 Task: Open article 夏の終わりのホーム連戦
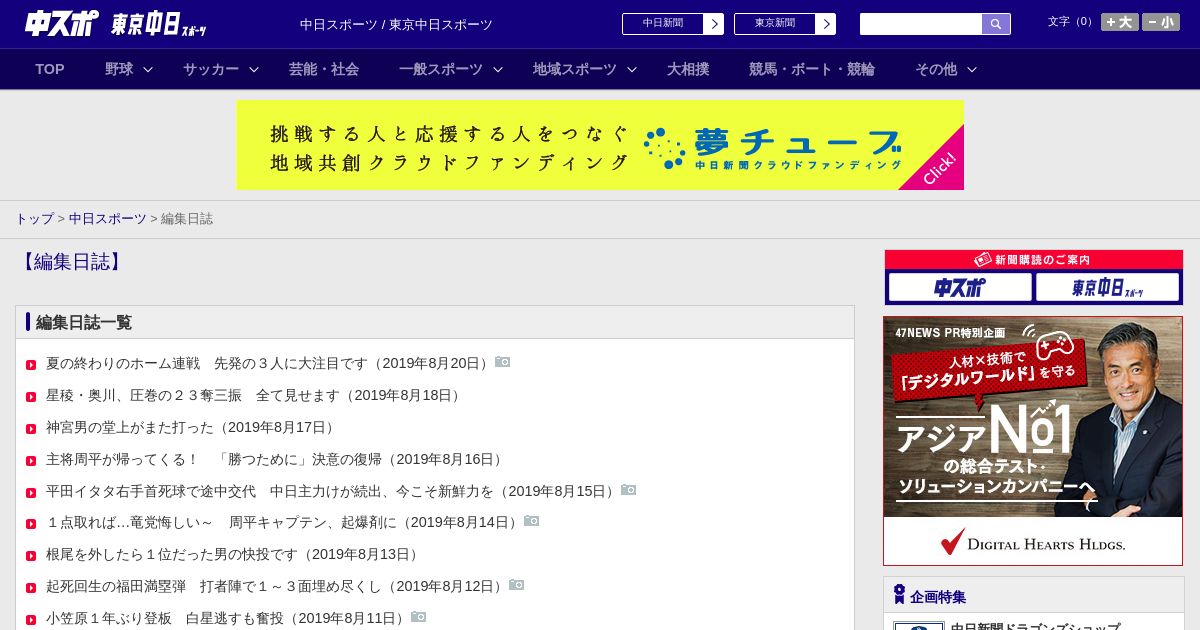point(268,364)
